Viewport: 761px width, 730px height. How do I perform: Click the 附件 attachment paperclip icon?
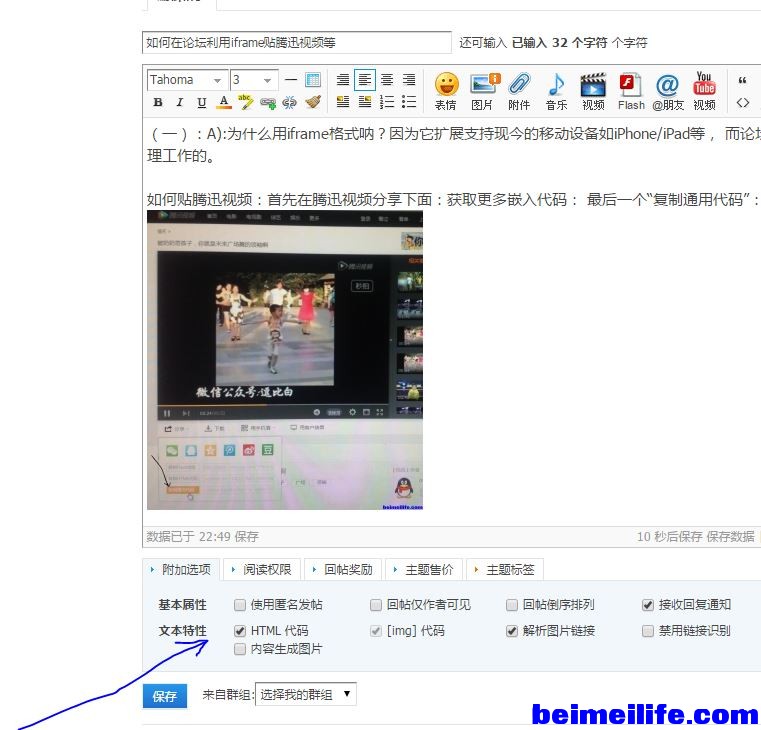[x=519, y=89]
